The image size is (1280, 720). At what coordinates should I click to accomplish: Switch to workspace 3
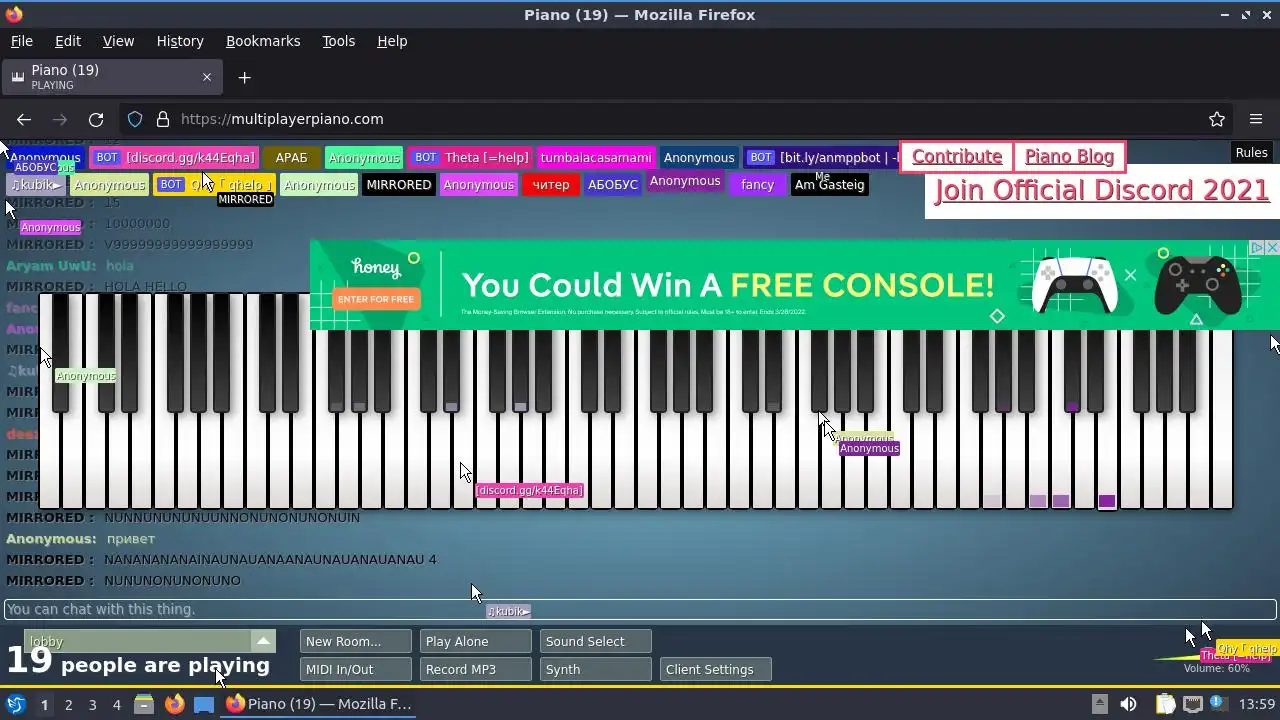[x=92, y=705]
